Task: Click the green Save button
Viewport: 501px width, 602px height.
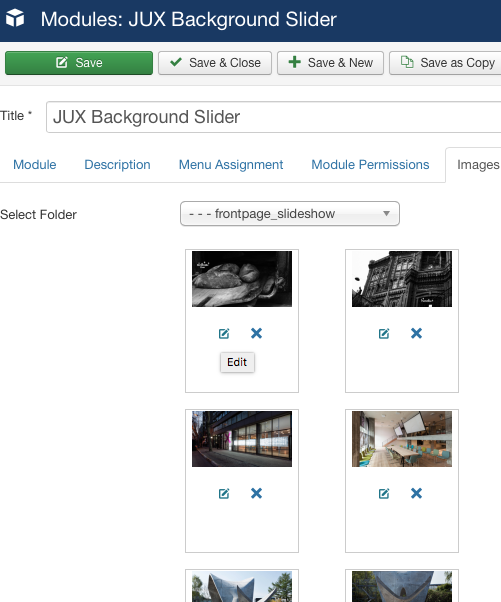Action: (79, 63)
